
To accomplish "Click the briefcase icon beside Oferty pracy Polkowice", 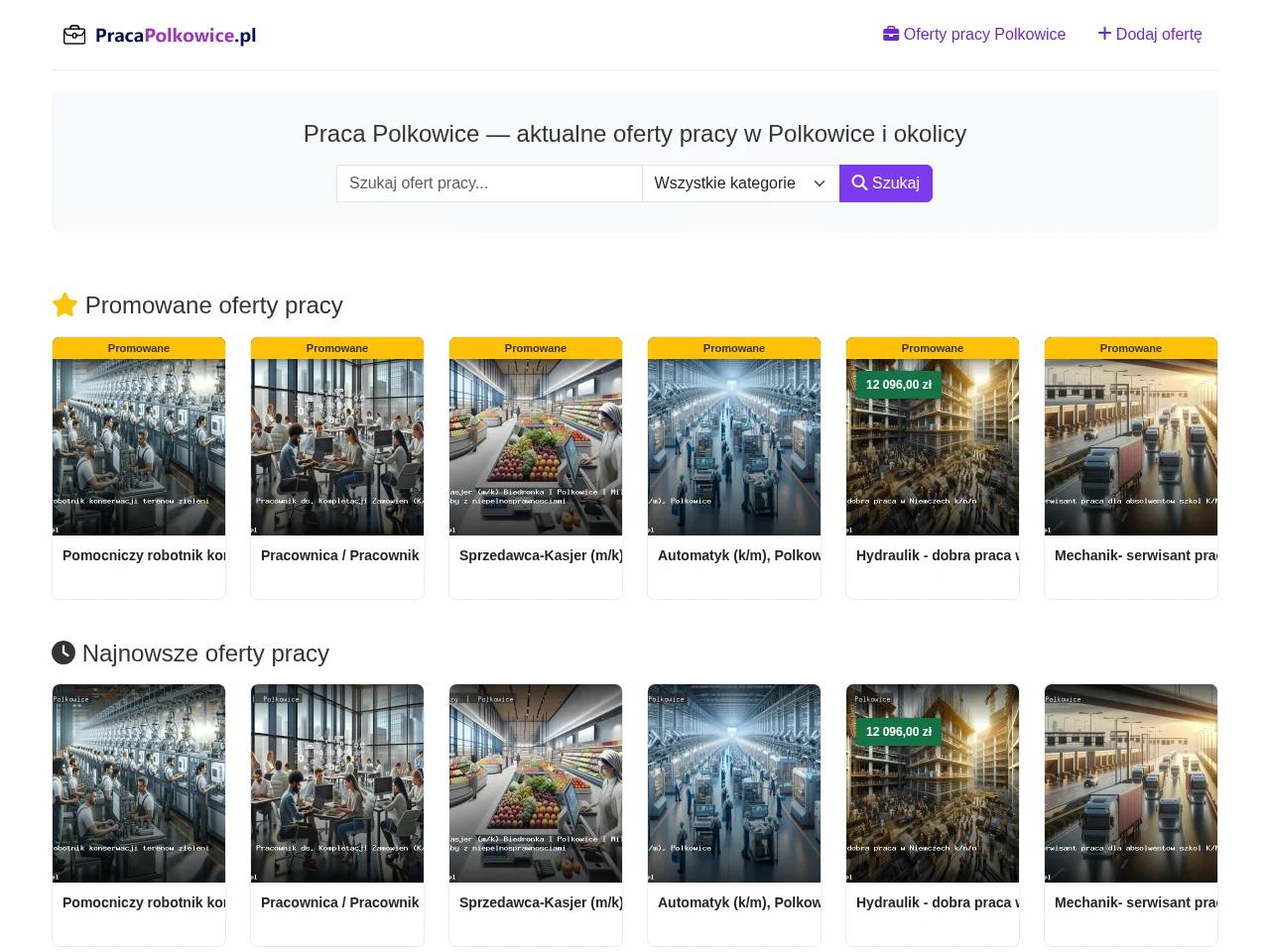I will pos(891,34).
